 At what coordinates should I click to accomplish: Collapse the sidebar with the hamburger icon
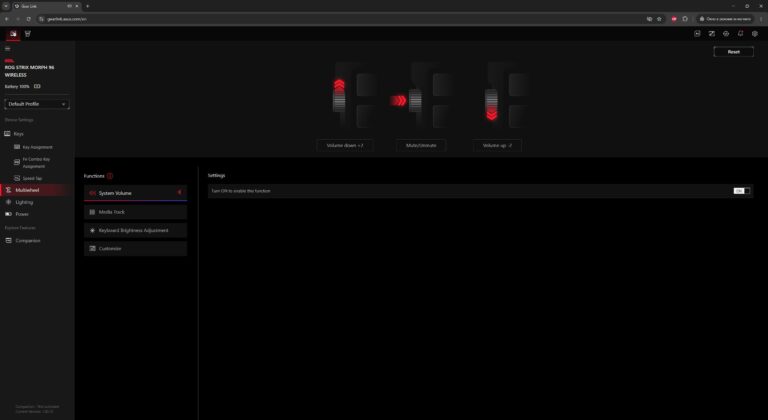coord(7,49)
